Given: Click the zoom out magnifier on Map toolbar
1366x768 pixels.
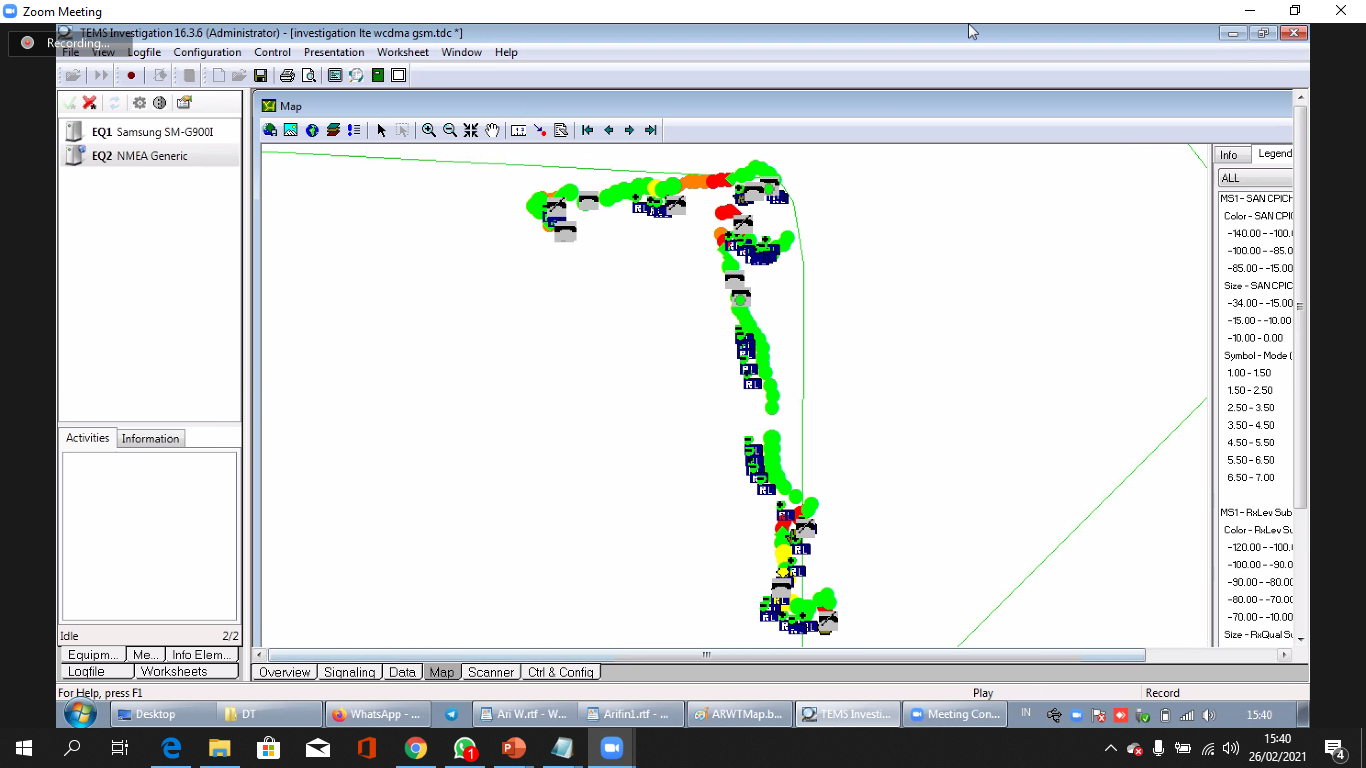Looking at the screenshot, I should pos(450,130).
